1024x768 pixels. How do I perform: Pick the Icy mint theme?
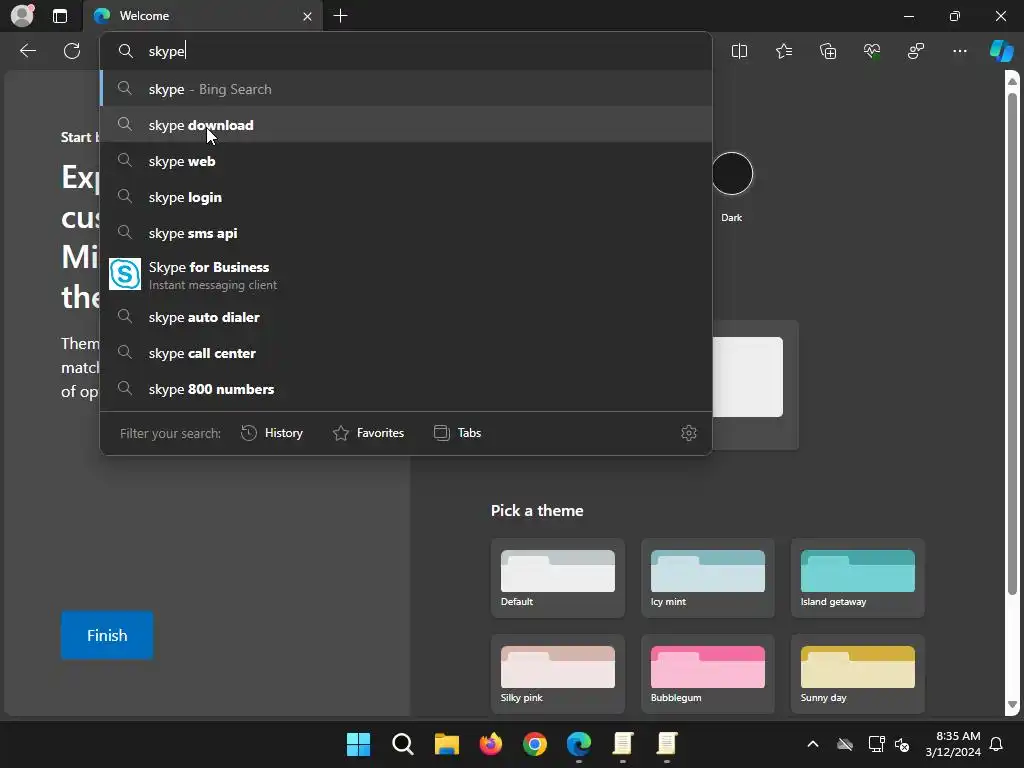[708, 578]
